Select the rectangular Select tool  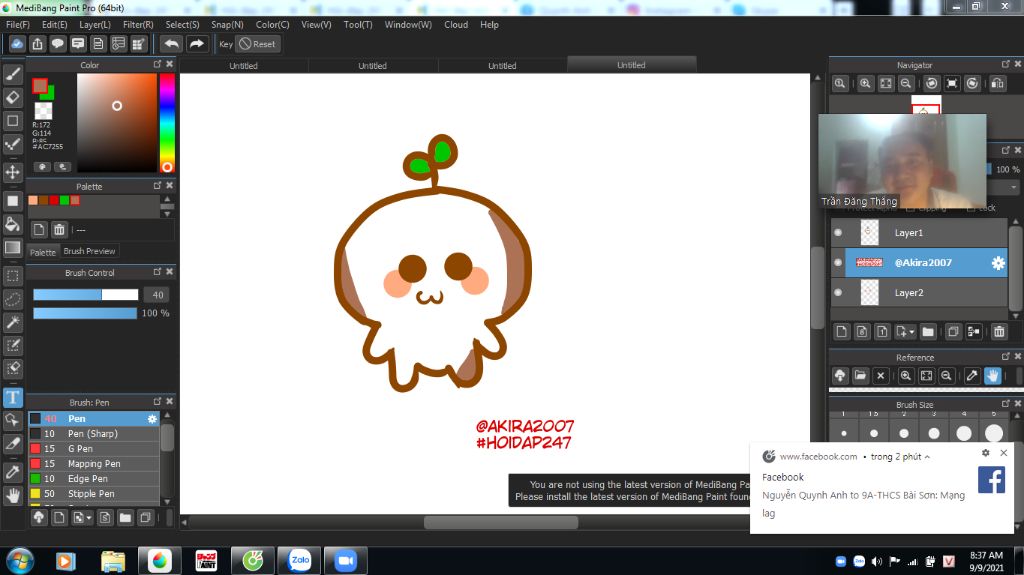(12, 276)
